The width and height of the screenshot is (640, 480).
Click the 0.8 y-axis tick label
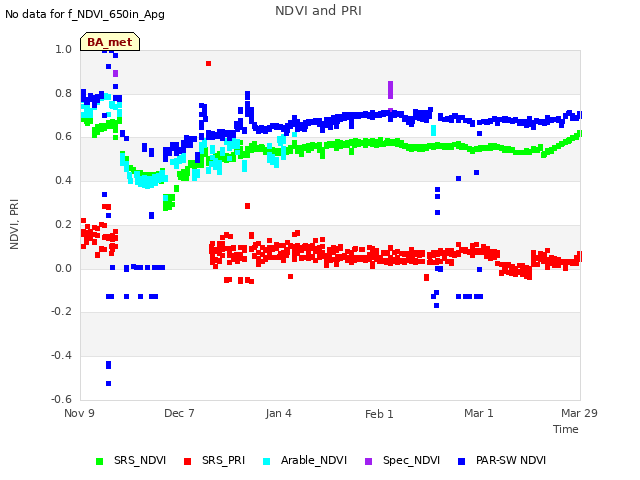coord(63,93)
